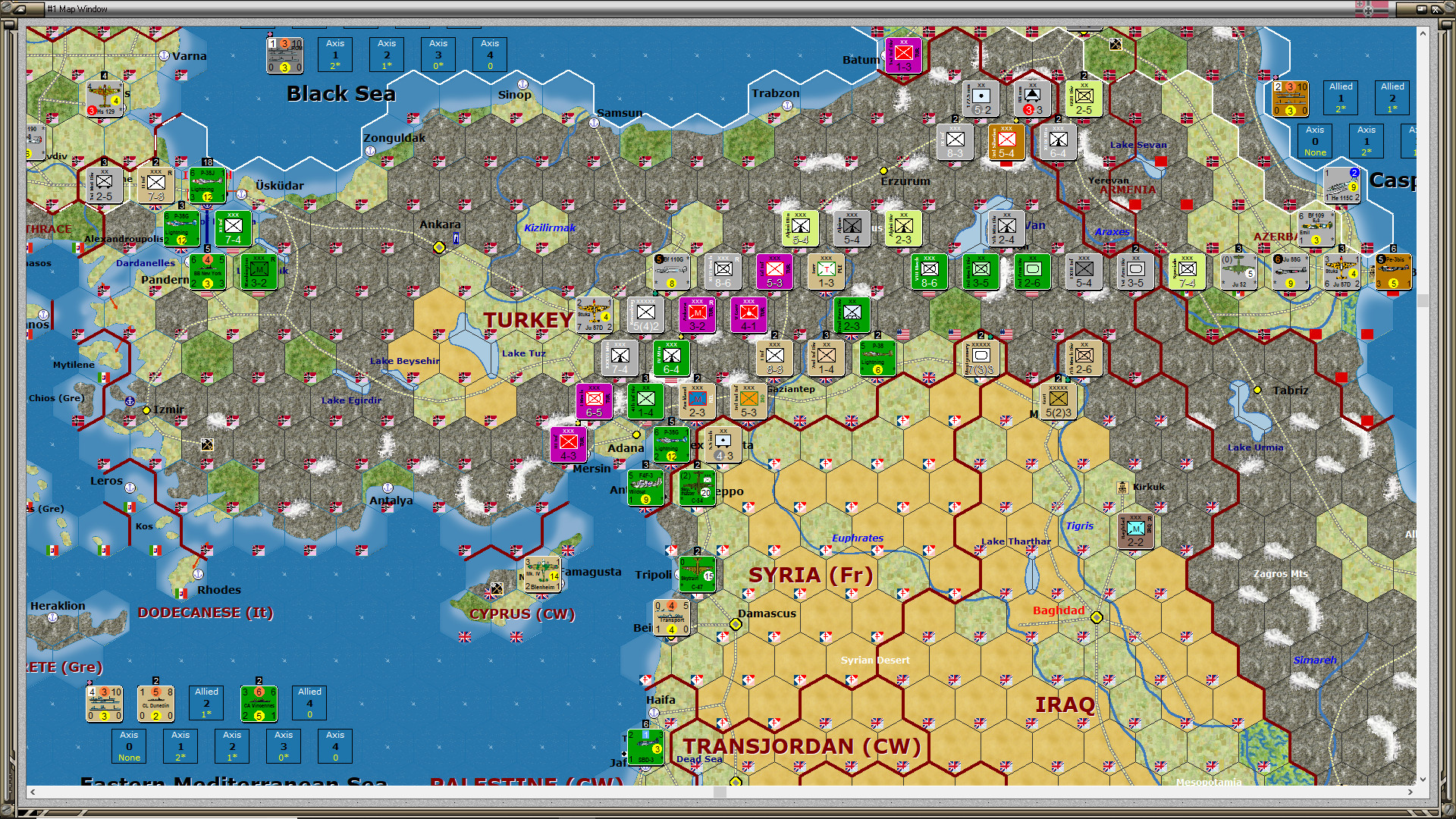The image size is (1456, 819).
Task: Click the vertical scrollbar down arrow
Action: (1423, 779)
